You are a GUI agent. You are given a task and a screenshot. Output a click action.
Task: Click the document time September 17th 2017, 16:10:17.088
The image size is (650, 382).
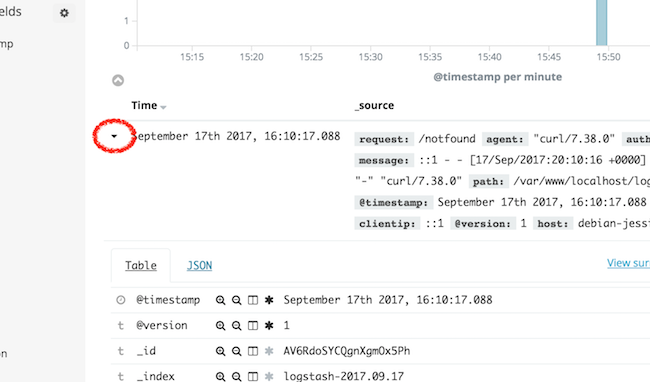coord(236,136)
